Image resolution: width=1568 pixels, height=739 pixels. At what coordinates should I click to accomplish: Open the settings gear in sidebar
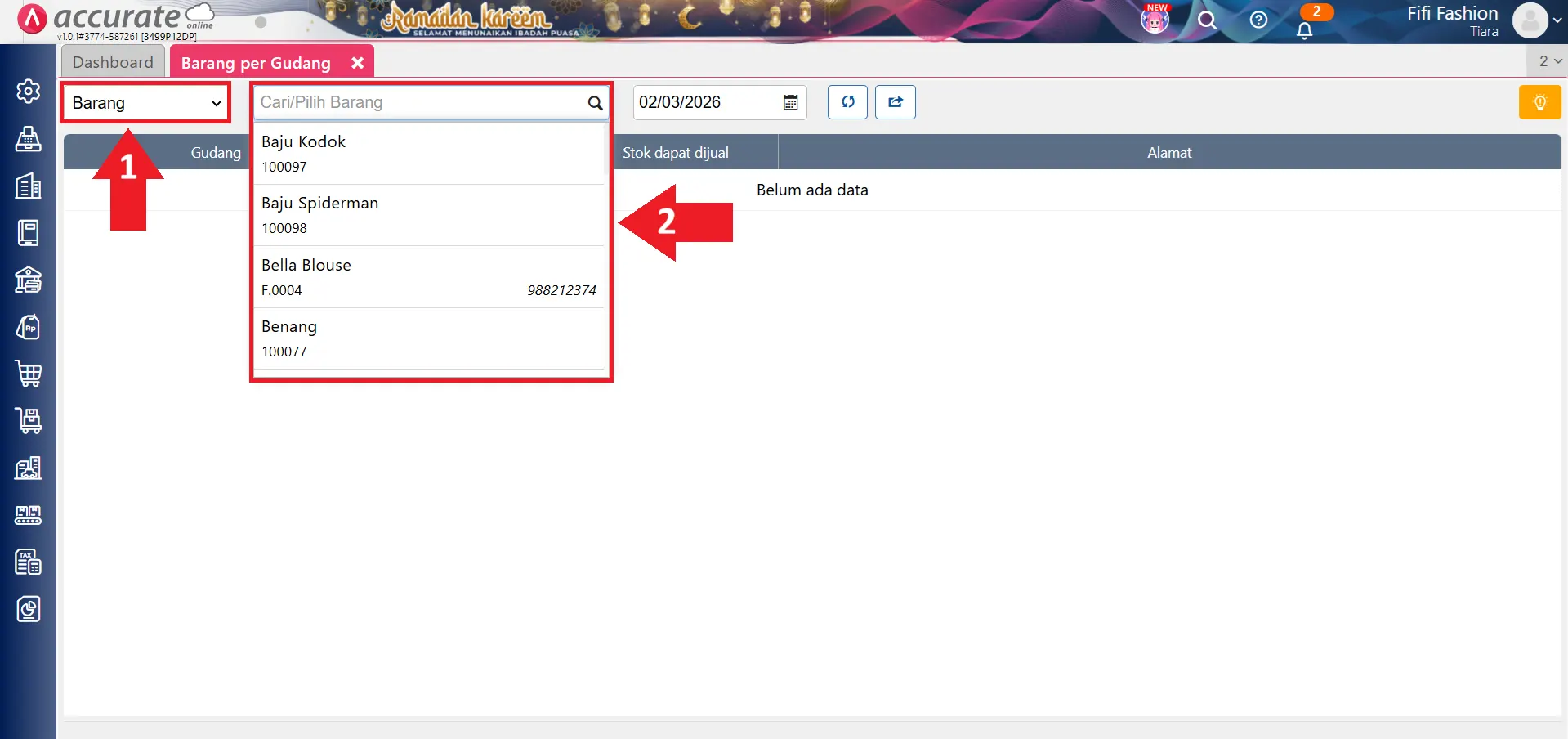(x=29, y=91)
